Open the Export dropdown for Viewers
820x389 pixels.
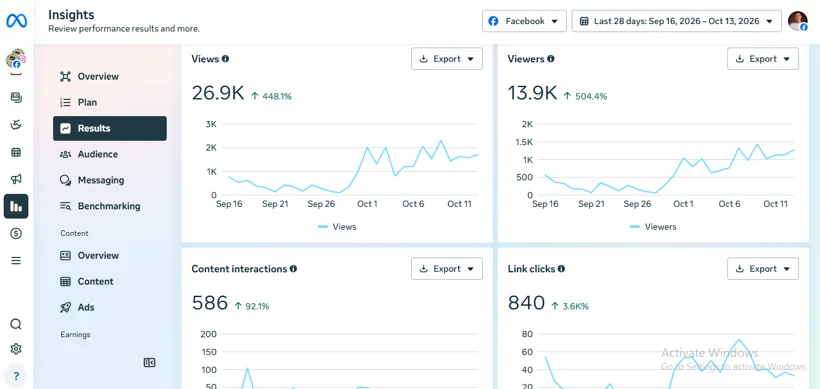coord(763,59)
